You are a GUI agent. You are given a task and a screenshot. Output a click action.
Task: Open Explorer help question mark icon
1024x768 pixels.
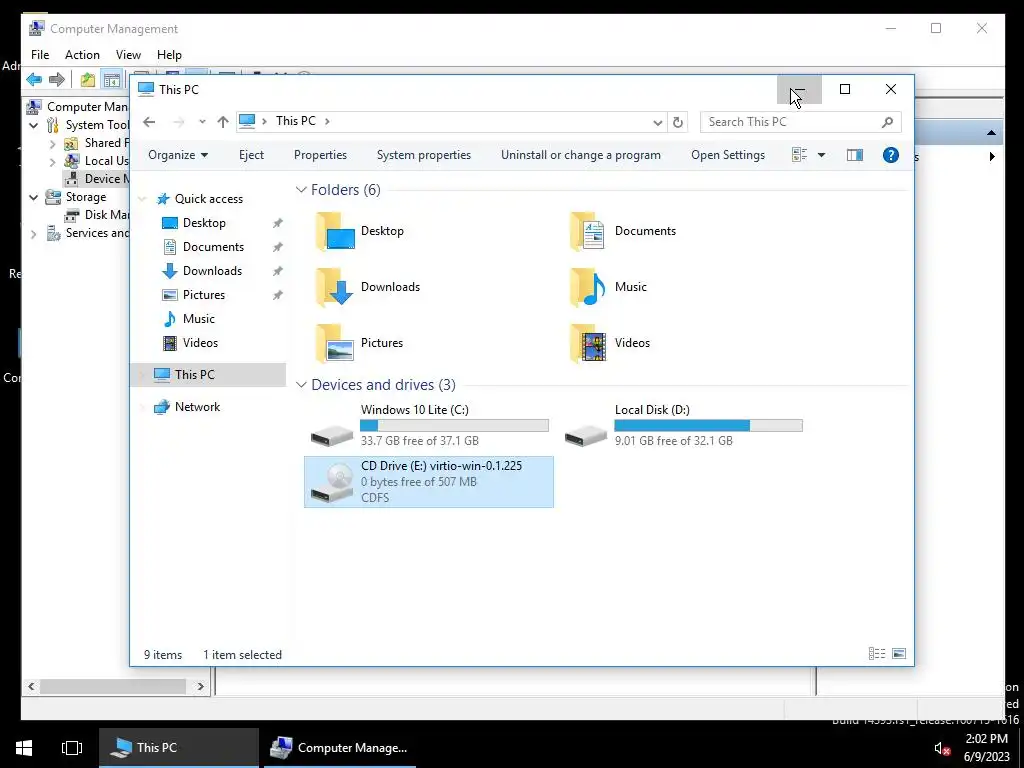click(x=891, y=155)
